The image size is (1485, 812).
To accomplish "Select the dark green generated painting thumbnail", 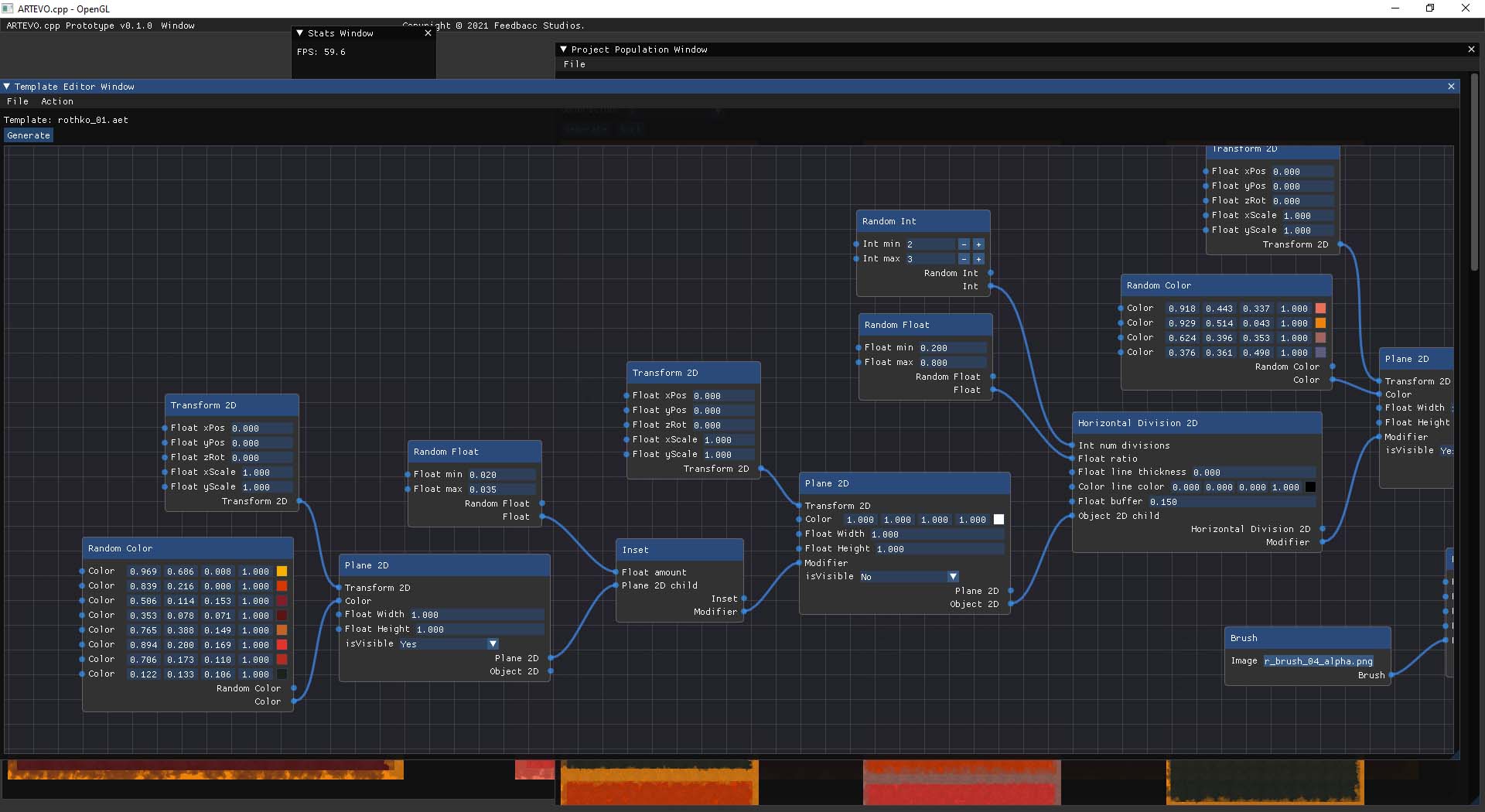I will (1265, 783).
